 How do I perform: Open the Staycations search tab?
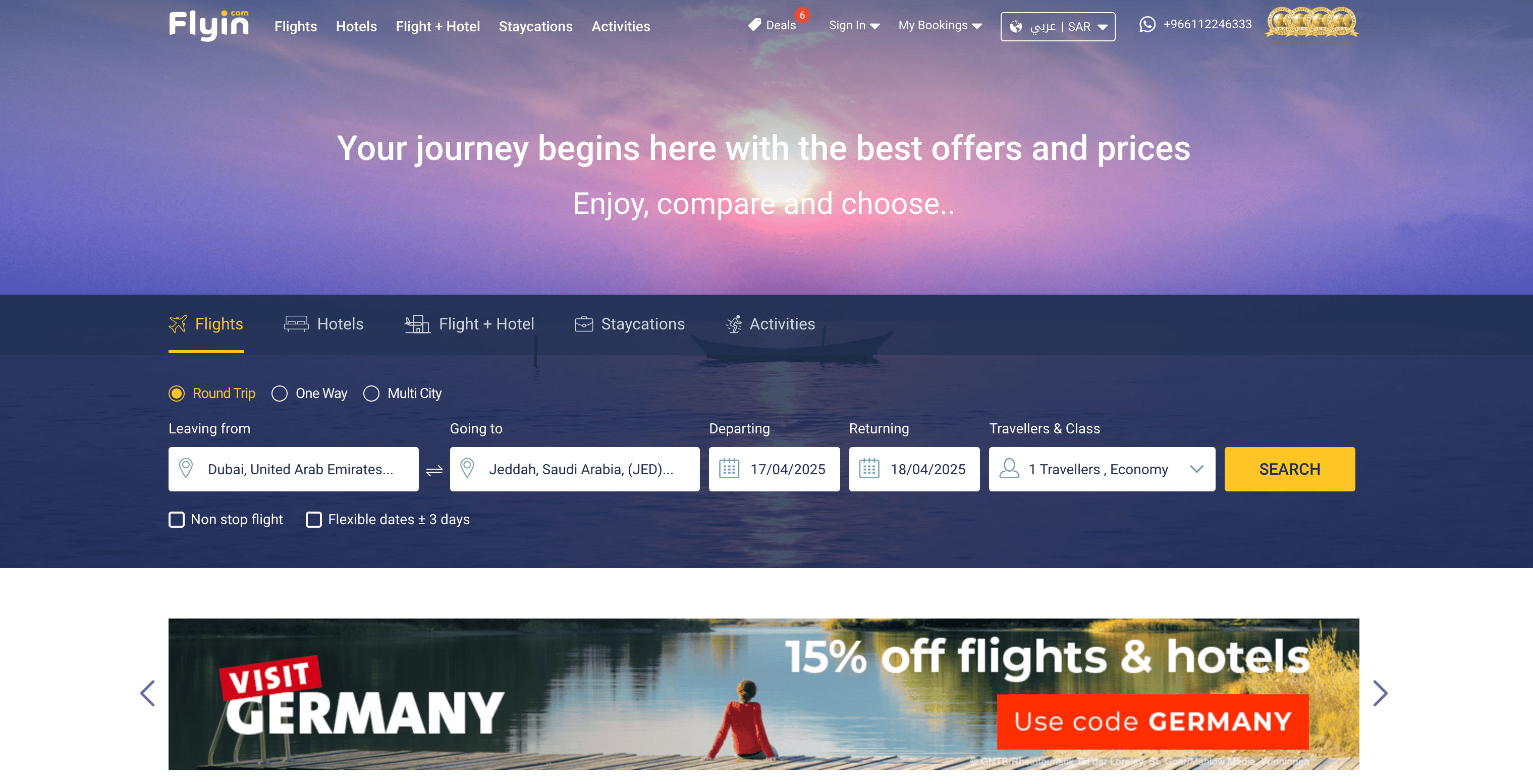coord(629,324)
